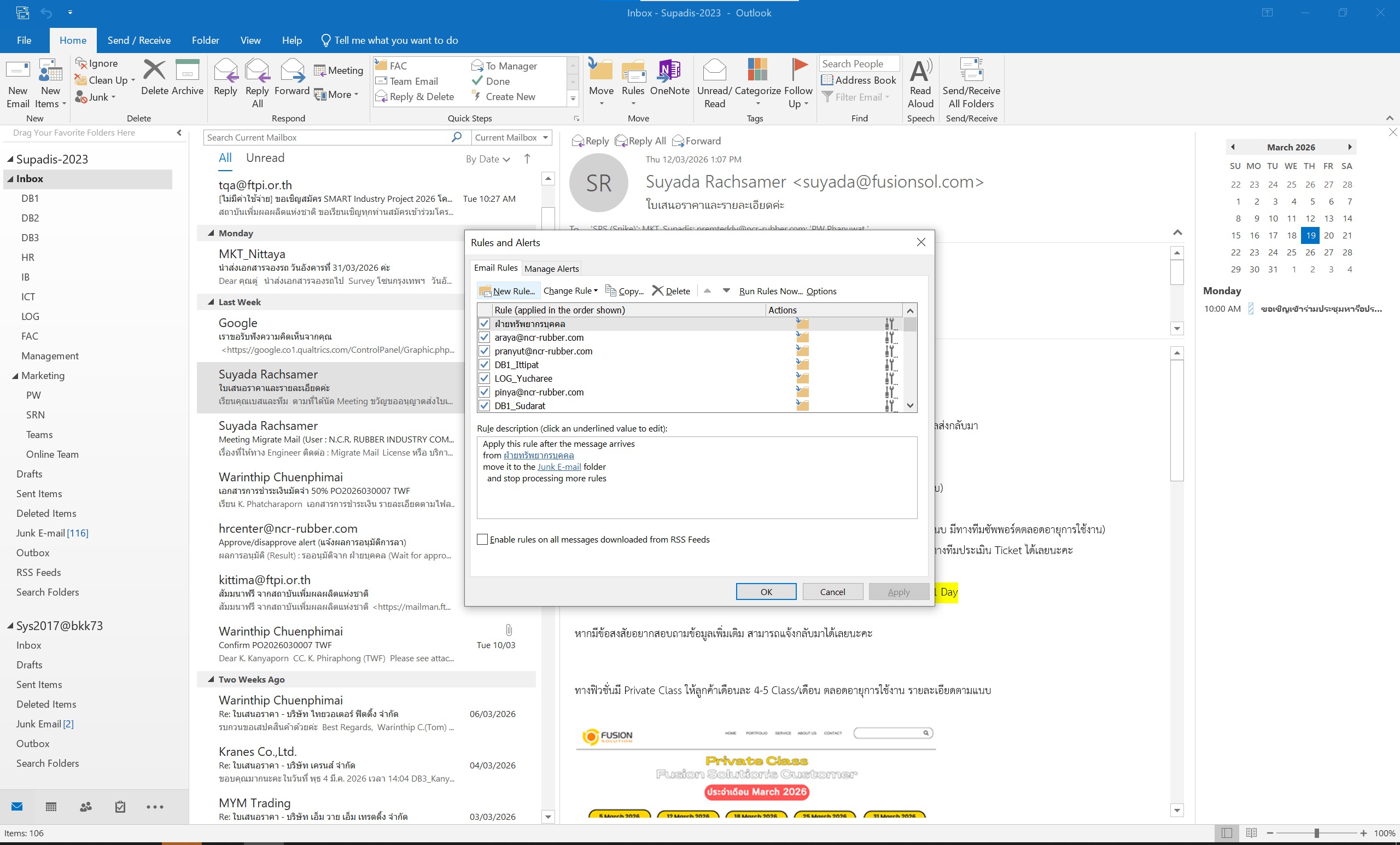Click the New Rule icon in dialog
The height and width of the screenshot is (845, 1400).
tap(485, 291)
